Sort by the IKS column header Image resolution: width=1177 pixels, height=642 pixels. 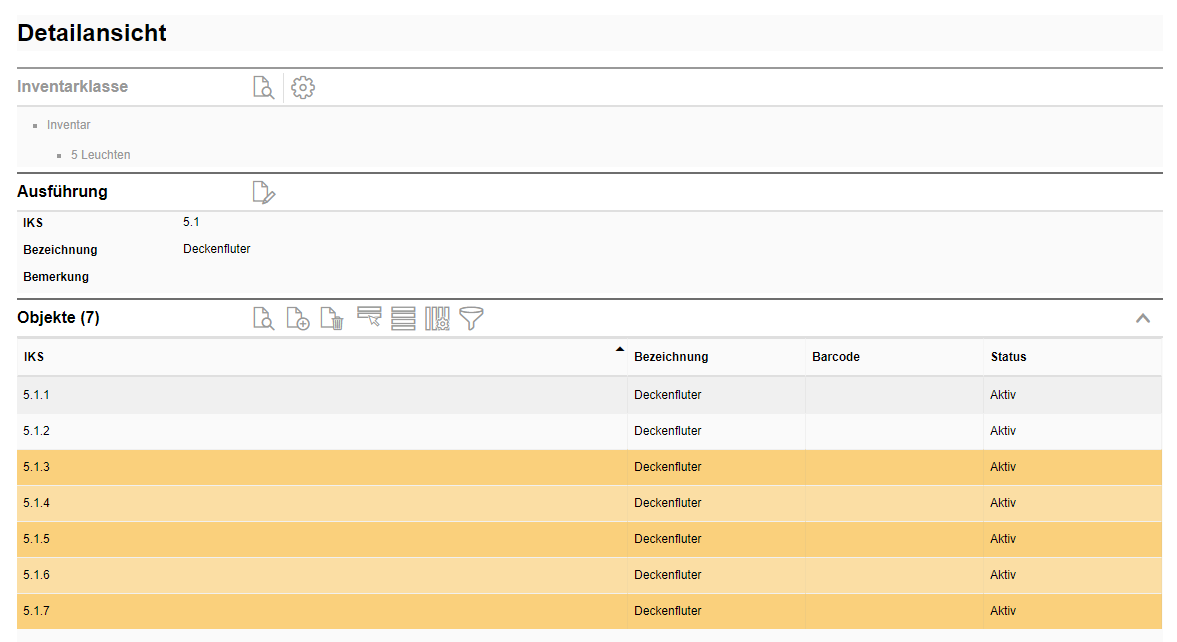click(x=34, y=357)
